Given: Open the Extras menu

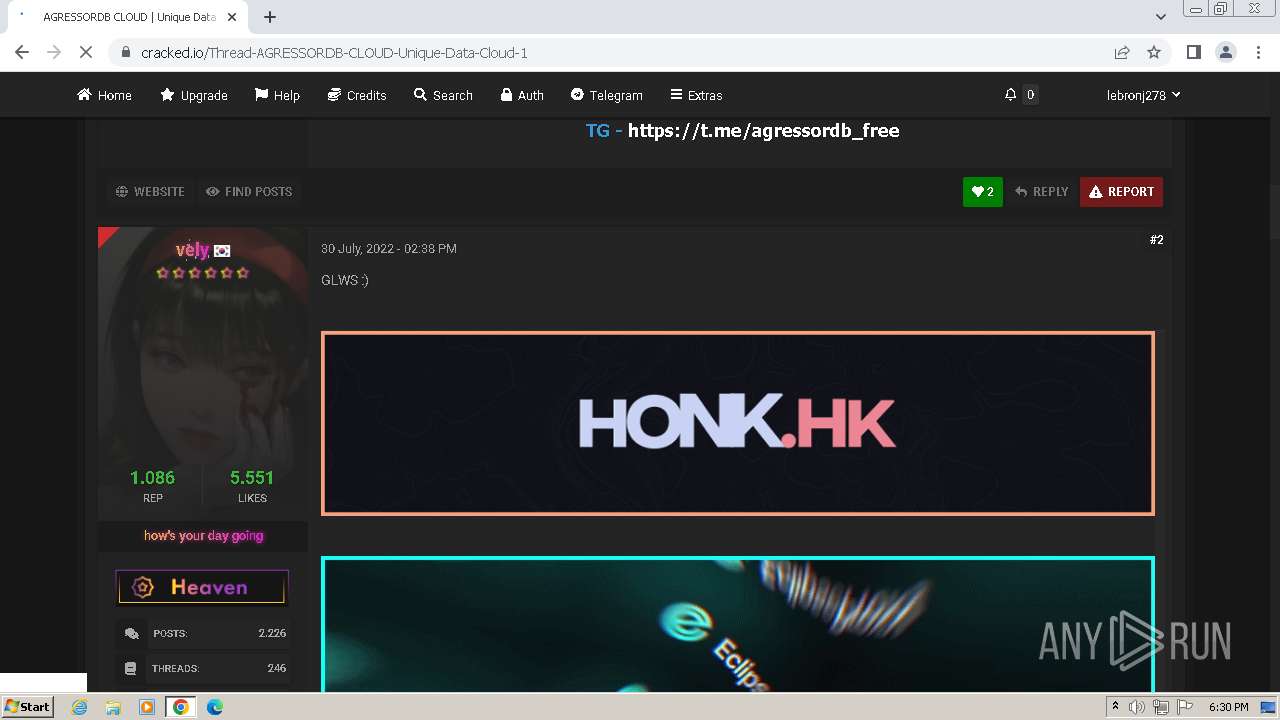Looking at the screenshot, I should pyautogui.click(x=696, y=95).
